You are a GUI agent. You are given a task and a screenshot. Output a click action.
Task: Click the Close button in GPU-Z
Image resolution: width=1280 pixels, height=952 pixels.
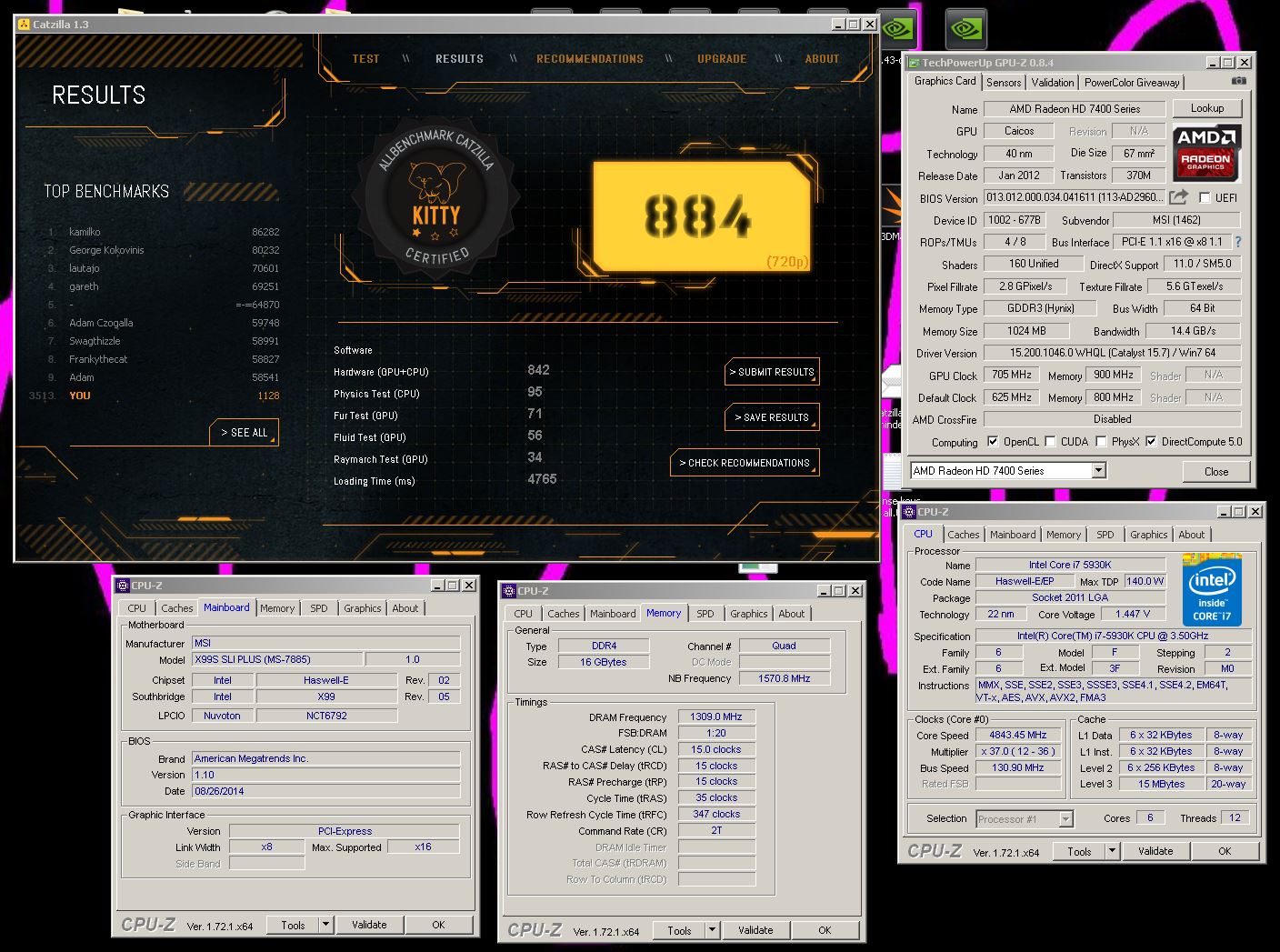(x=1216, y=471)
